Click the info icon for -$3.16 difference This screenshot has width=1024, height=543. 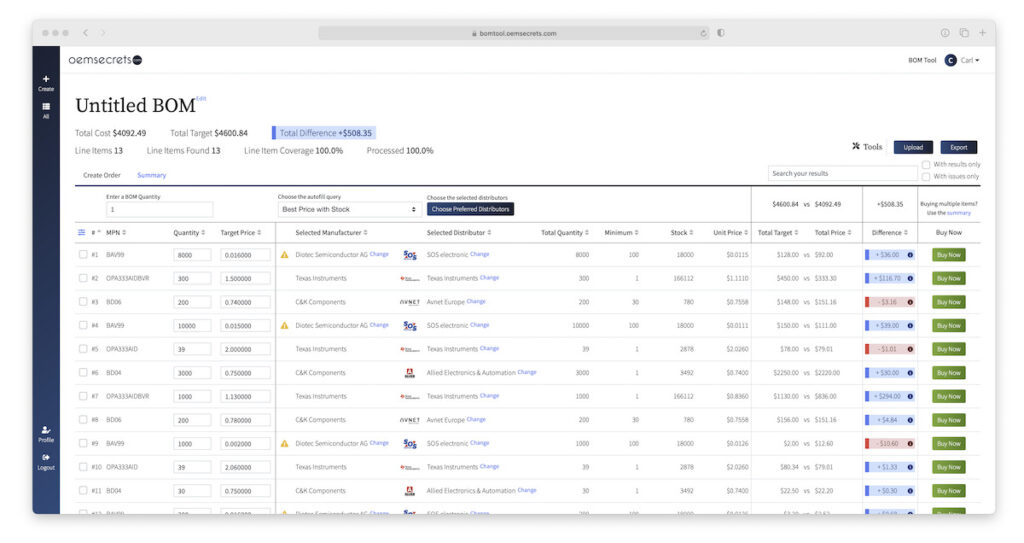tap(910, 302)
